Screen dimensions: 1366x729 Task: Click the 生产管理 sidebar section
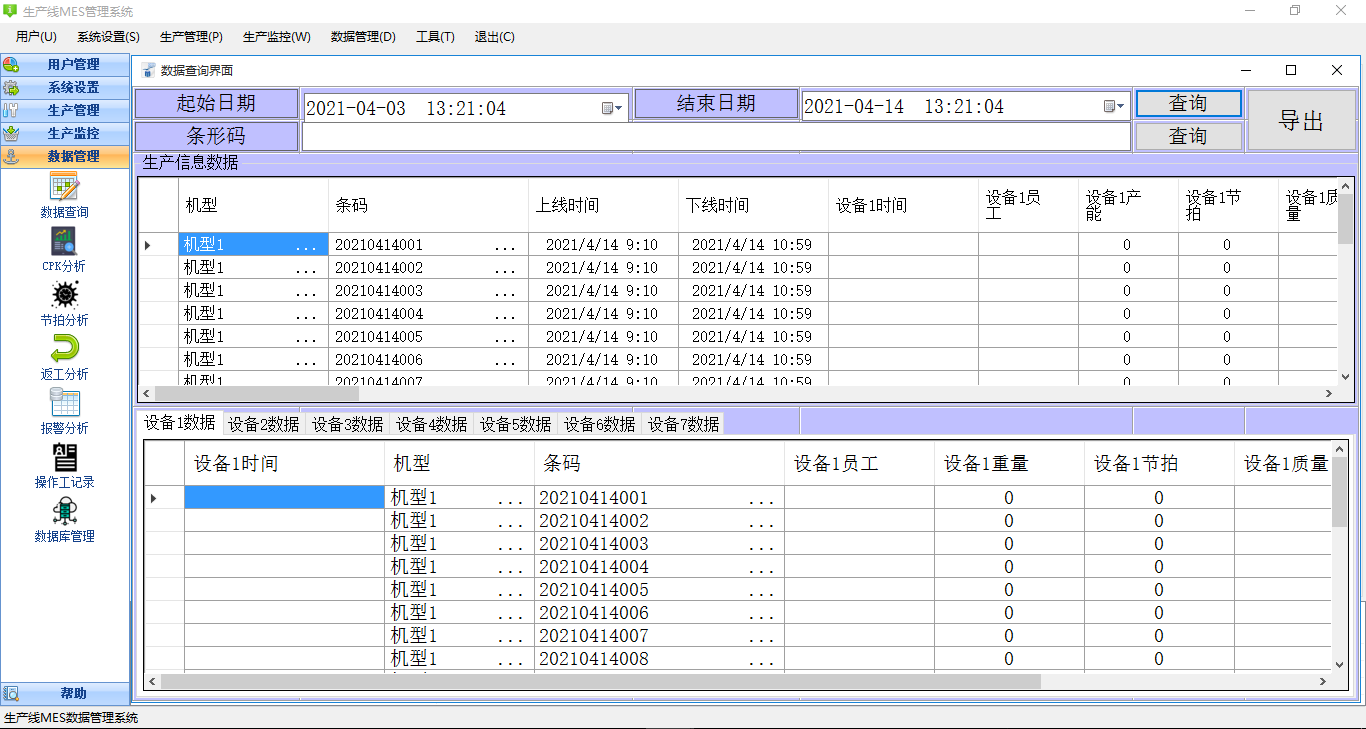pyautogui.click(x=65, y=110)
